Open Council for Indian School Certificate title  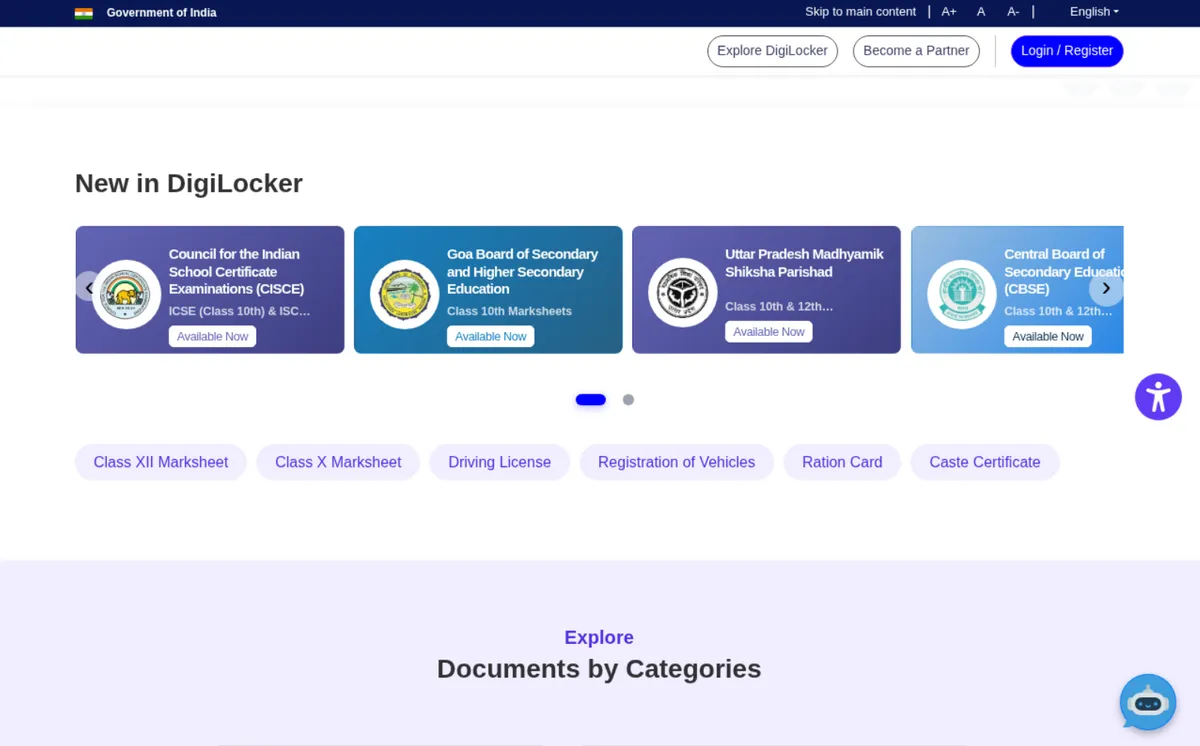pyautogui.click(x=236, y=272)
